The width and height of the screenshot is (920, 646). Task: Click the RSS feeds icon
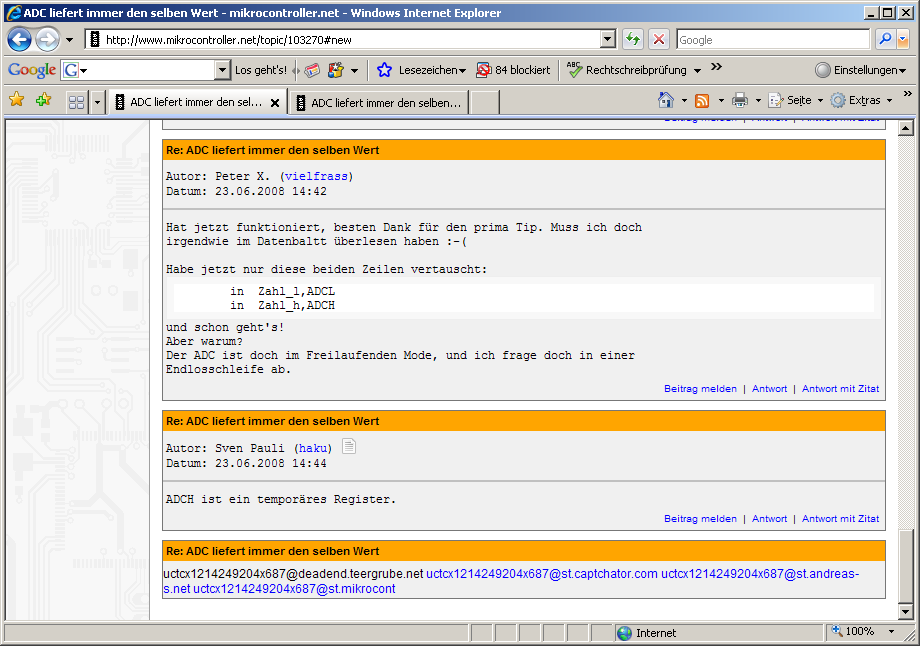tap(702, 101)
